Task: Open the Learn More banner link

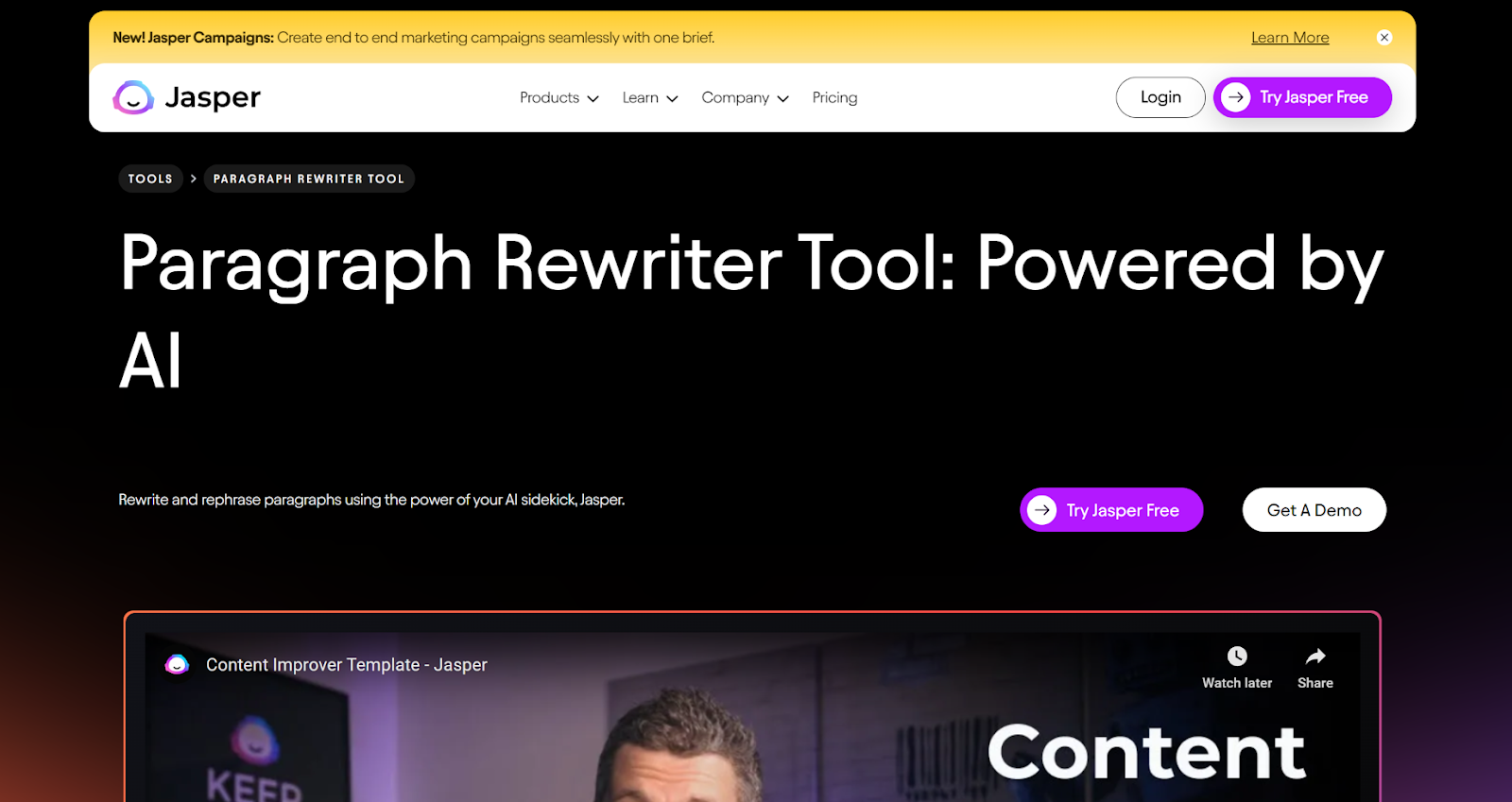Action: [1290, 38]
